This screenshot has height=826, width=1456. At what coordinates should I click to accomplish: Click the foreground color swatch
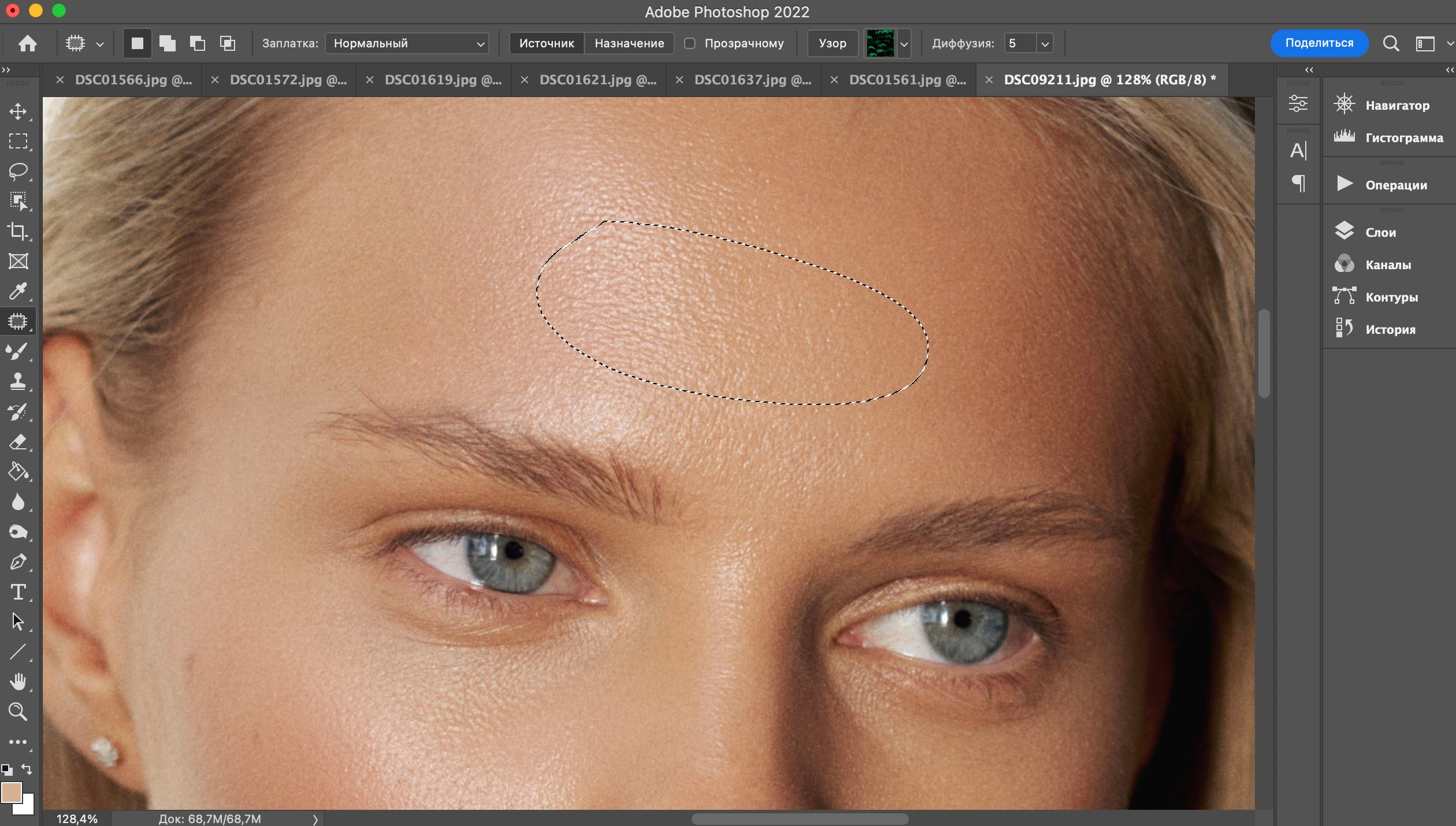click(11, 792)
